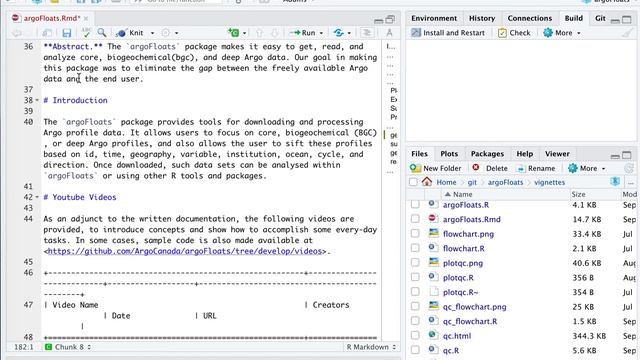
Task: Open current project directory icon in path bar
Action: [x=615, y=182]
